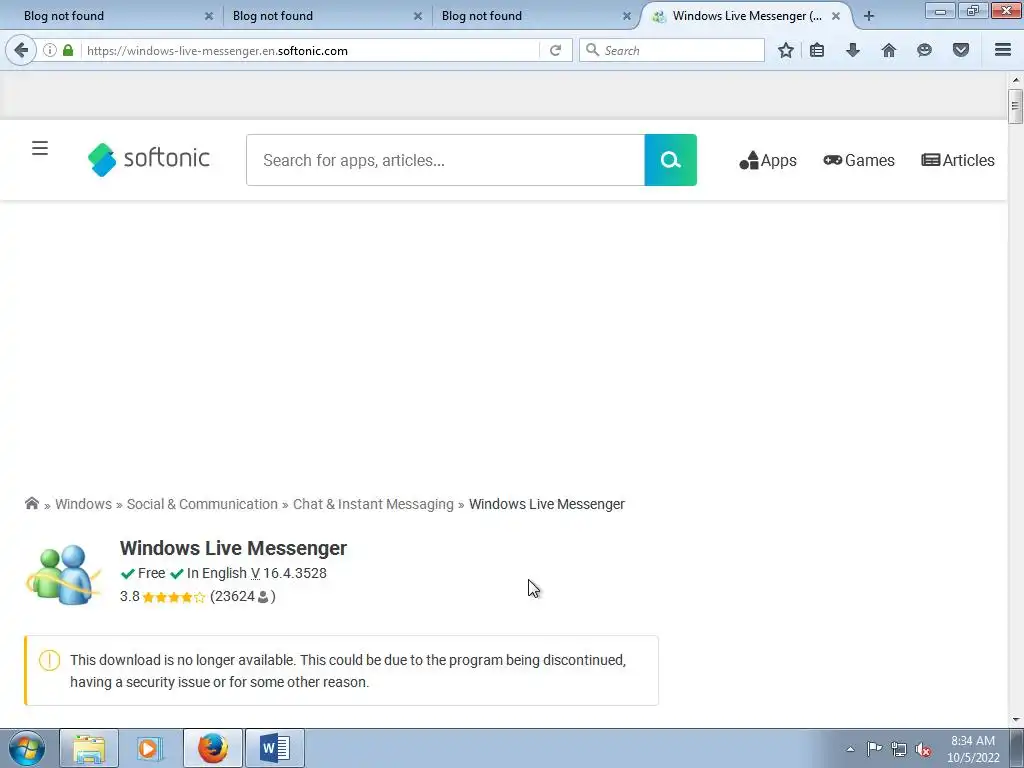Open the Downloads arrow in the toolbar

click(x=853, y=50)
